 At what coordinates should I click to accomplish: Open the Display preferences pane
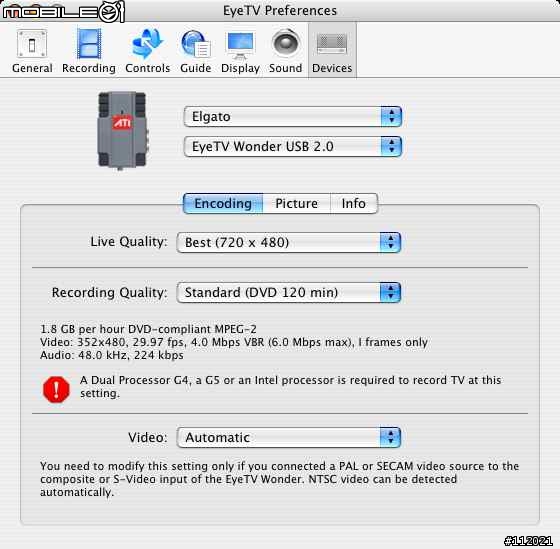pyautogui.click(x=240, y=51)
